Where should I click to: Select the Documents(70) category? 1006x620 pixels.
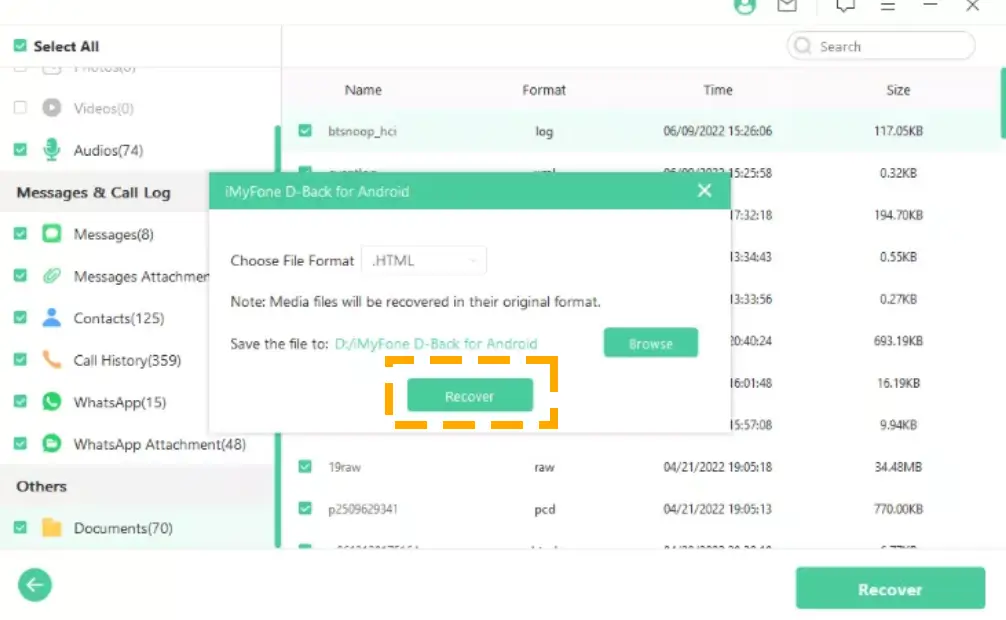point(123,528)
